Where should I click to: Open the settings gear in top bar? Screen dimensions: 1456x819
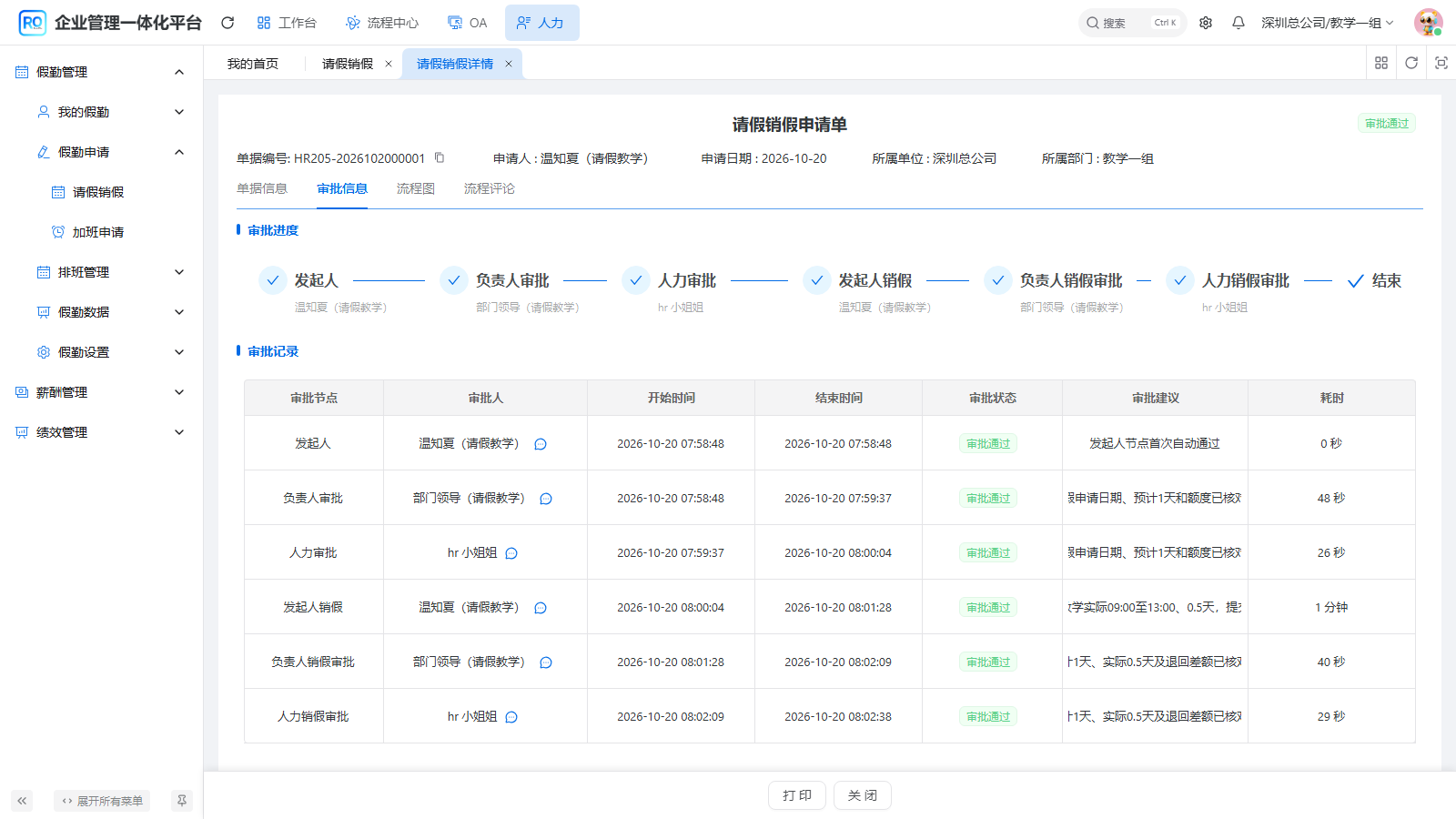click(x=1206, y=23)
